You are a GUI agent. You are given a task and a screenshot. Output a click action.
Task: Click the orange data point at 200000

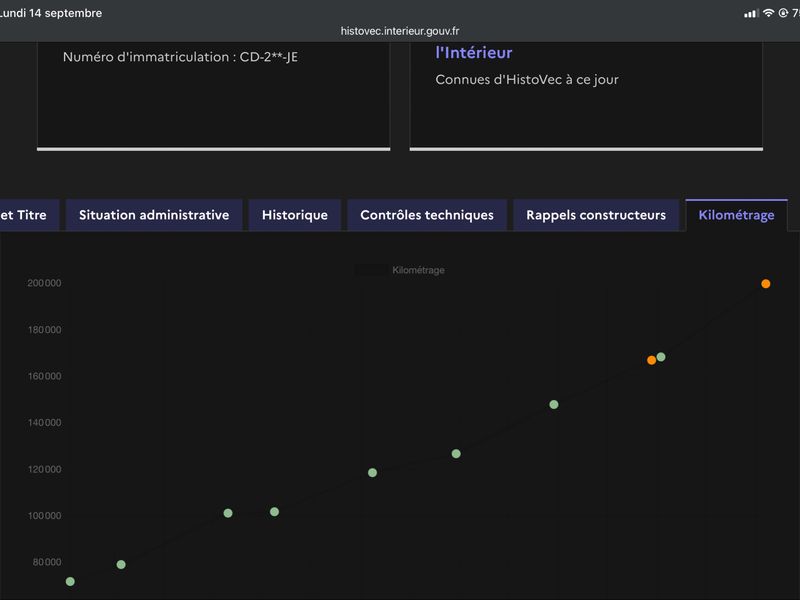[765, 284]
